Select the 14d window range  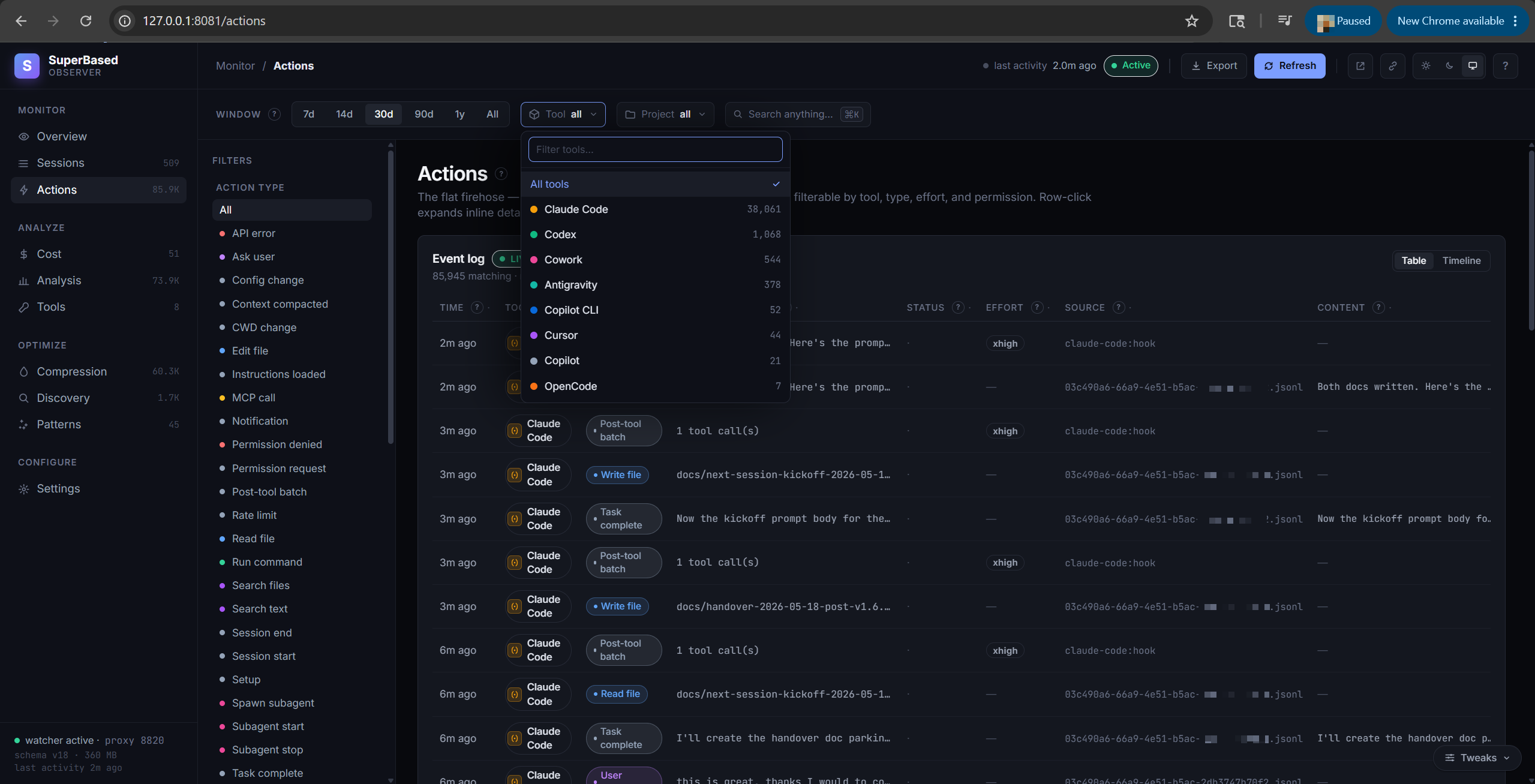344,115
